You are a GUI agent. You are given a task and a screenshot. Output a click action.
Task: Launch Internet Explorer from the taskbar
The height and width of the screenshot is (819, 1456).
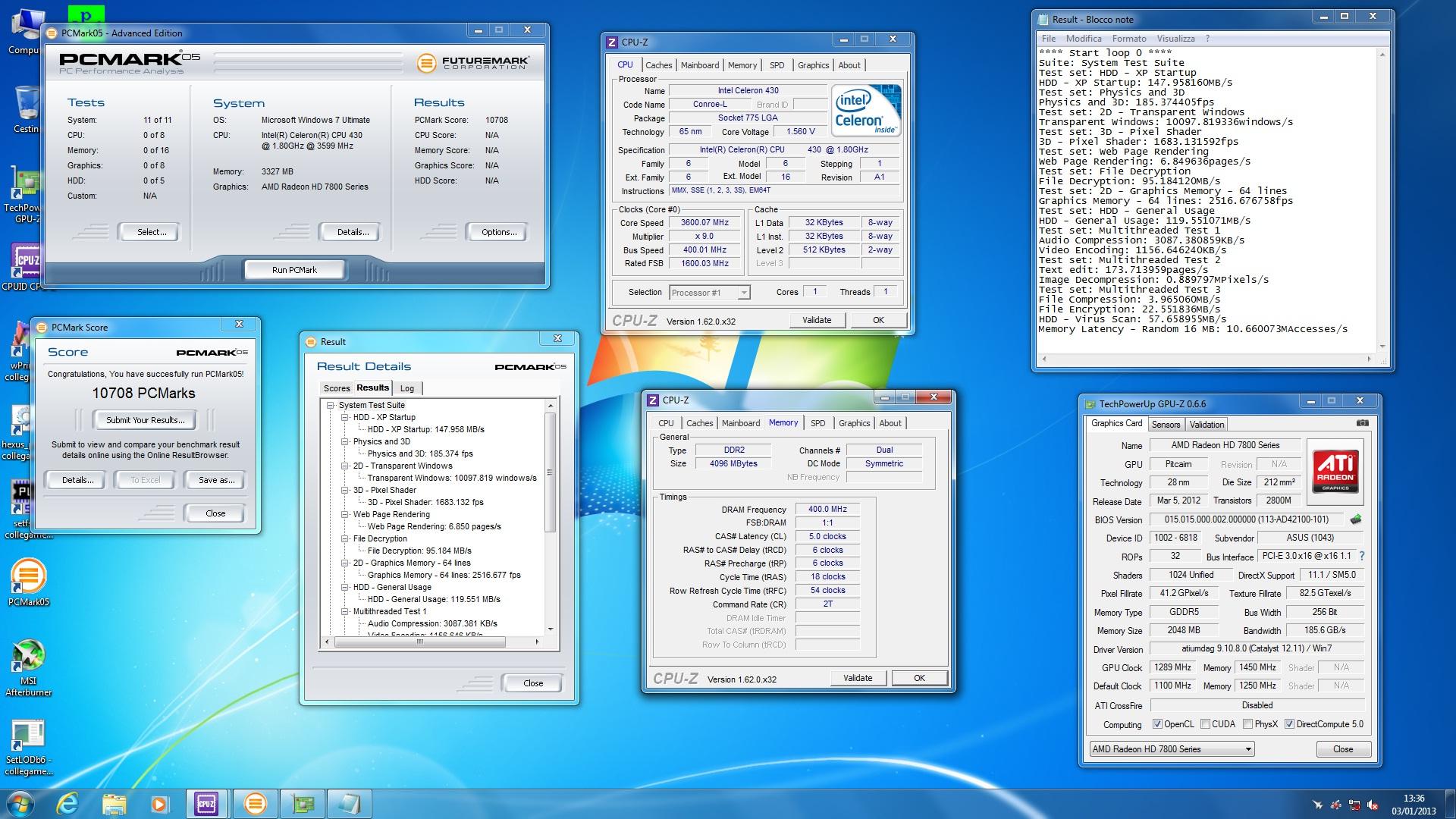pyautogui.click(x=68, y=803)
